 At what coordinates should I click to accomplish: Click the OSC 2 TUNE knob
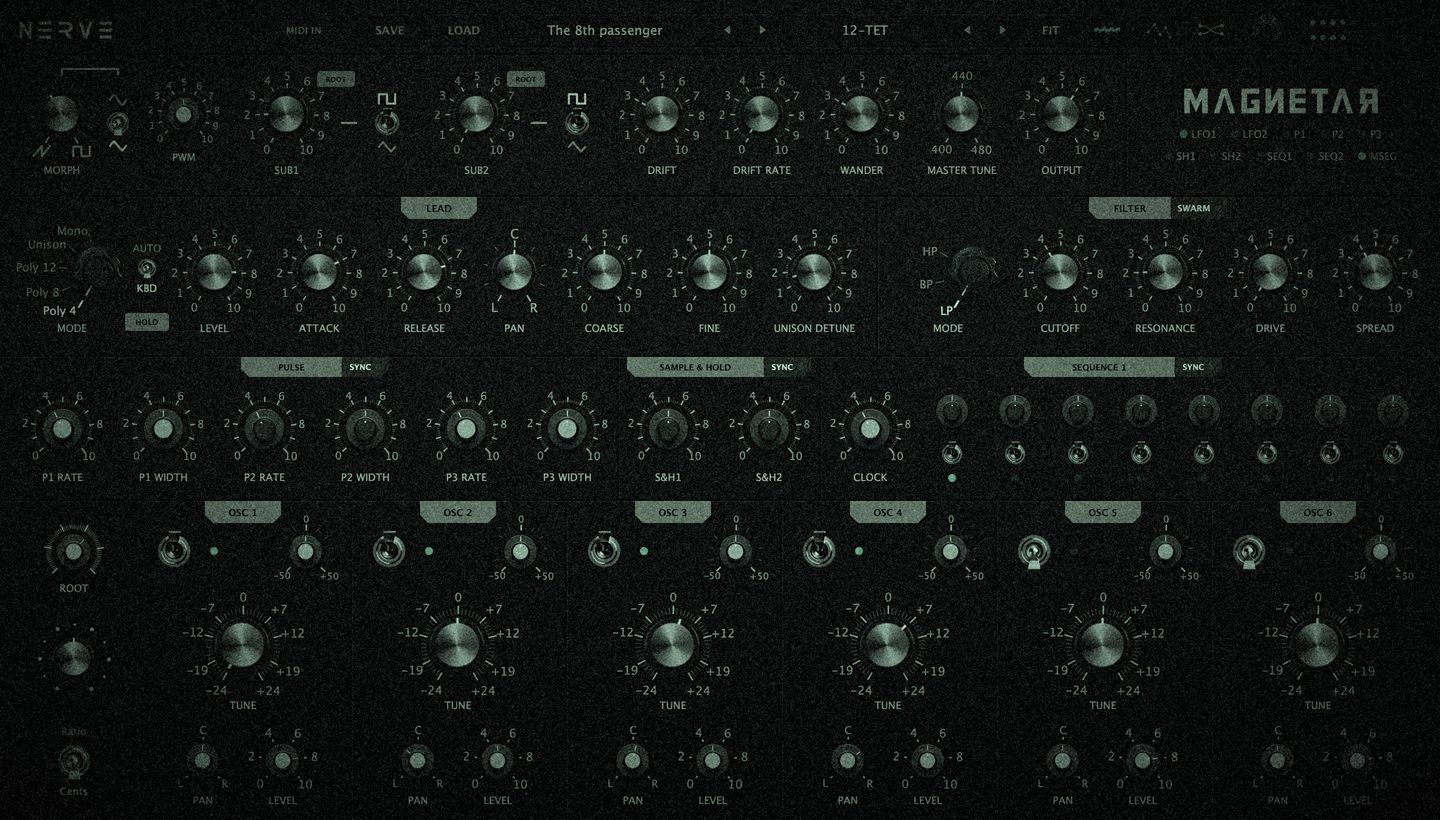[458, 645]
